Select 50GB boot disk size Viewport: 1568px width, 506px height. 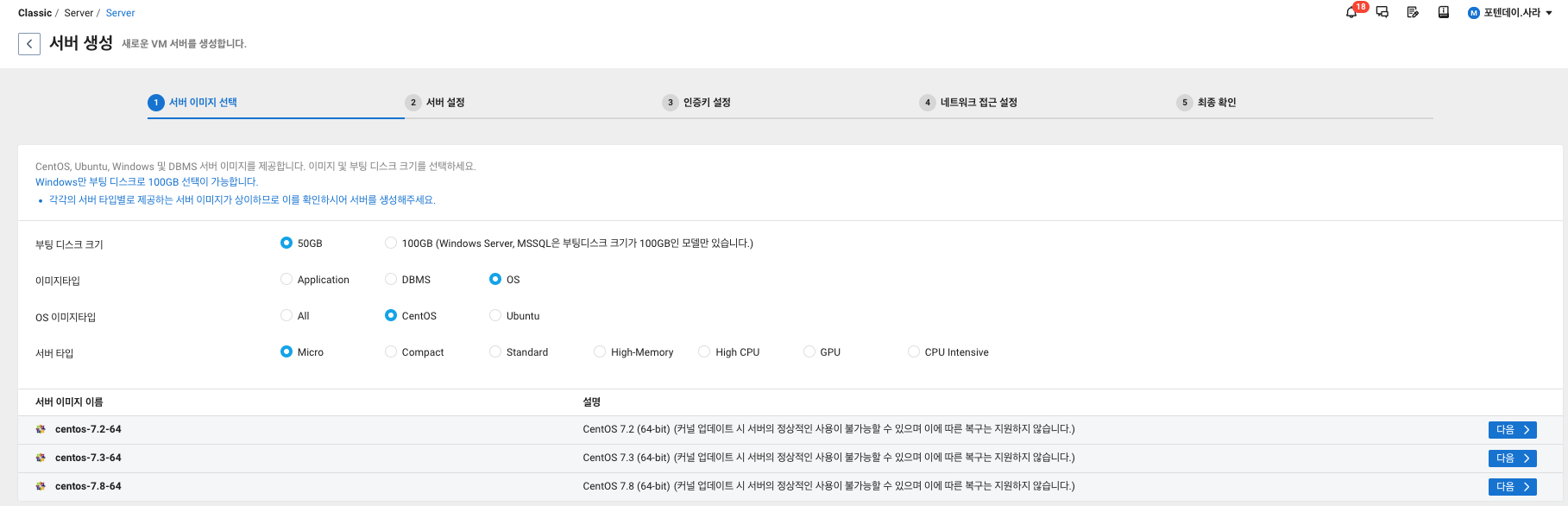click(287, 243)
